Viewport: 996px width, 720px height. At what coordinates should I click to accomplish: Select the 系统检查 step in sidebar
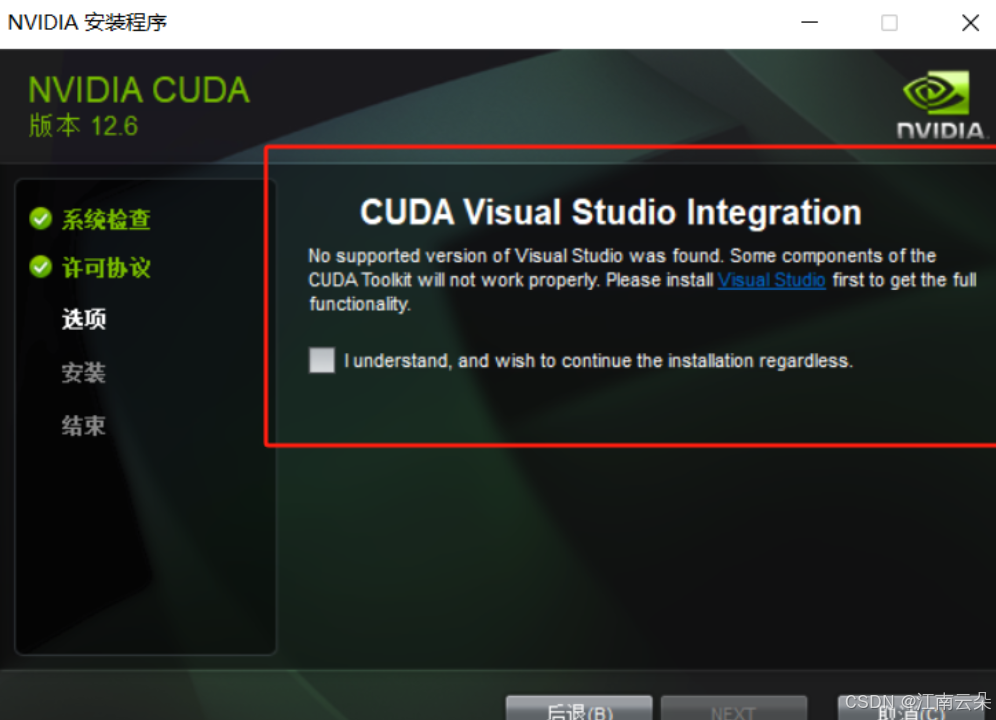(x=106, y=220)
